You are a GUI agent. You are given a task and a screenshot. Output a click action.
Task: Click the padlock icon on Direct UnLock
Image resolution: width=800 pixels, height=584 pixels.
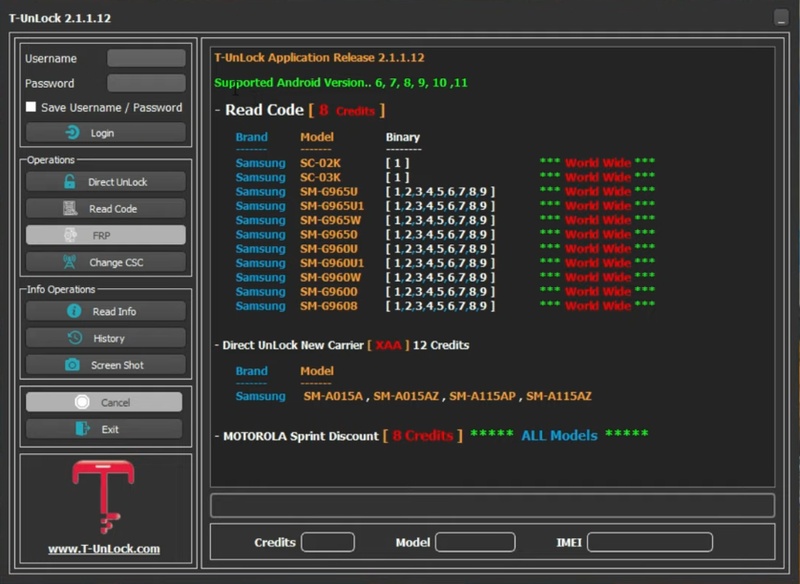[x=69, y=182]
